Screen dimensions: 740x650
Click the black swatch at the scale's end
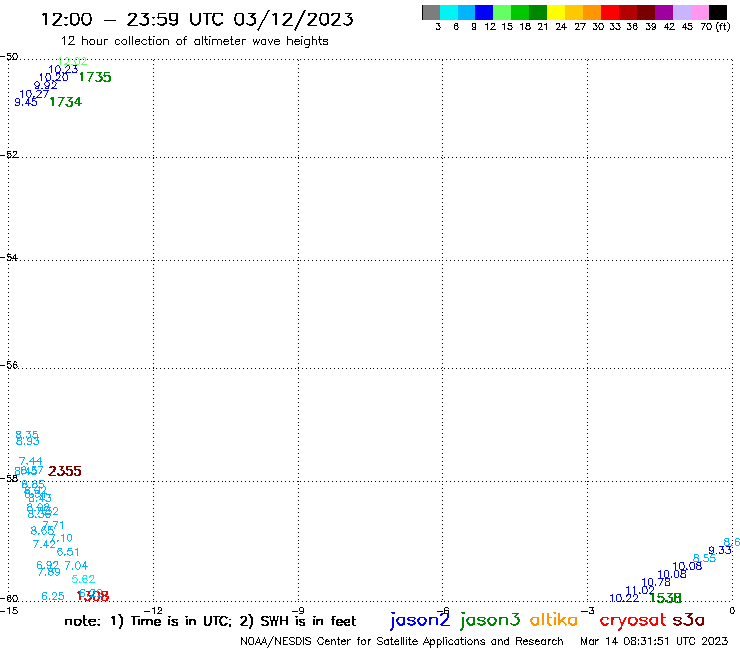(717, 12)
